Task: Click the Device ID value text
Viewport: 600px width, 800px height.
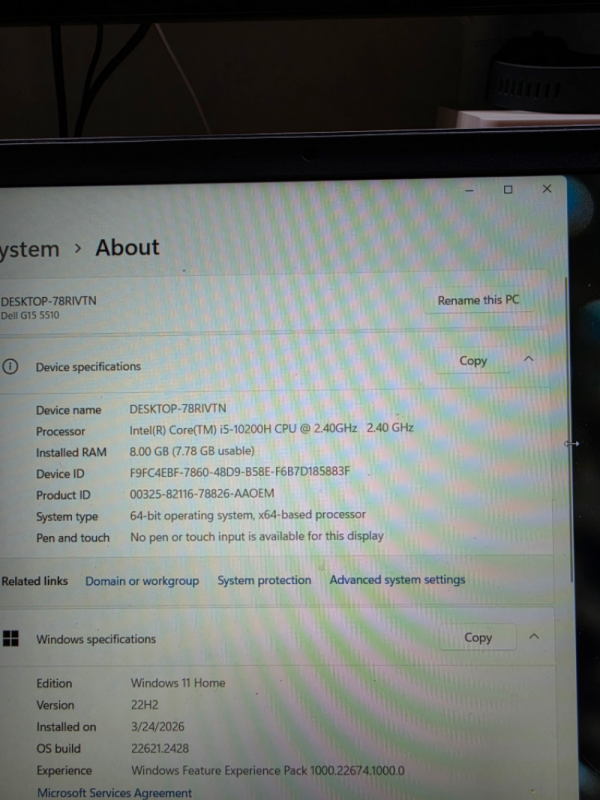Action: pyautogui.click(x=240, y=472)
